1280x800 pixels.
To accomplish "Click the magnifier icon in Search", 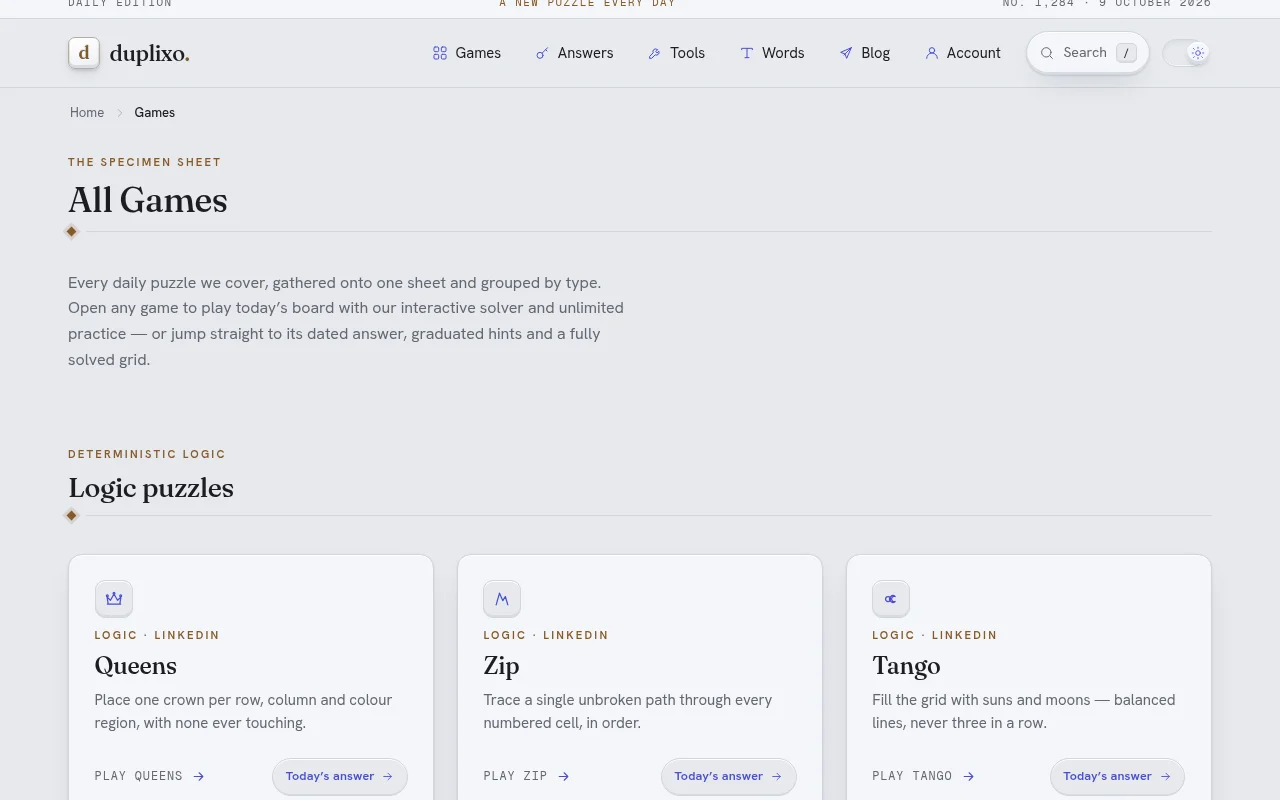I will pyautogui.click(x=1047, y=53).
